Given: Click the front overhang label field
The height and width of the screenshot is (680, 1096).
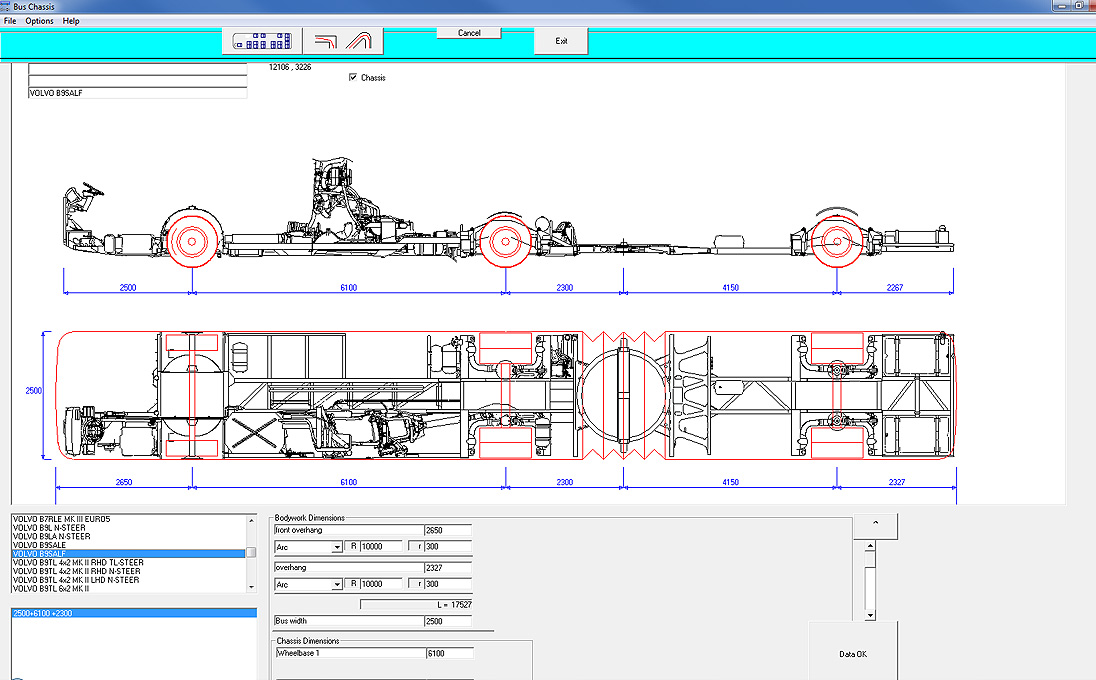Looking at the screenshot, I should (x=349, y=530).
